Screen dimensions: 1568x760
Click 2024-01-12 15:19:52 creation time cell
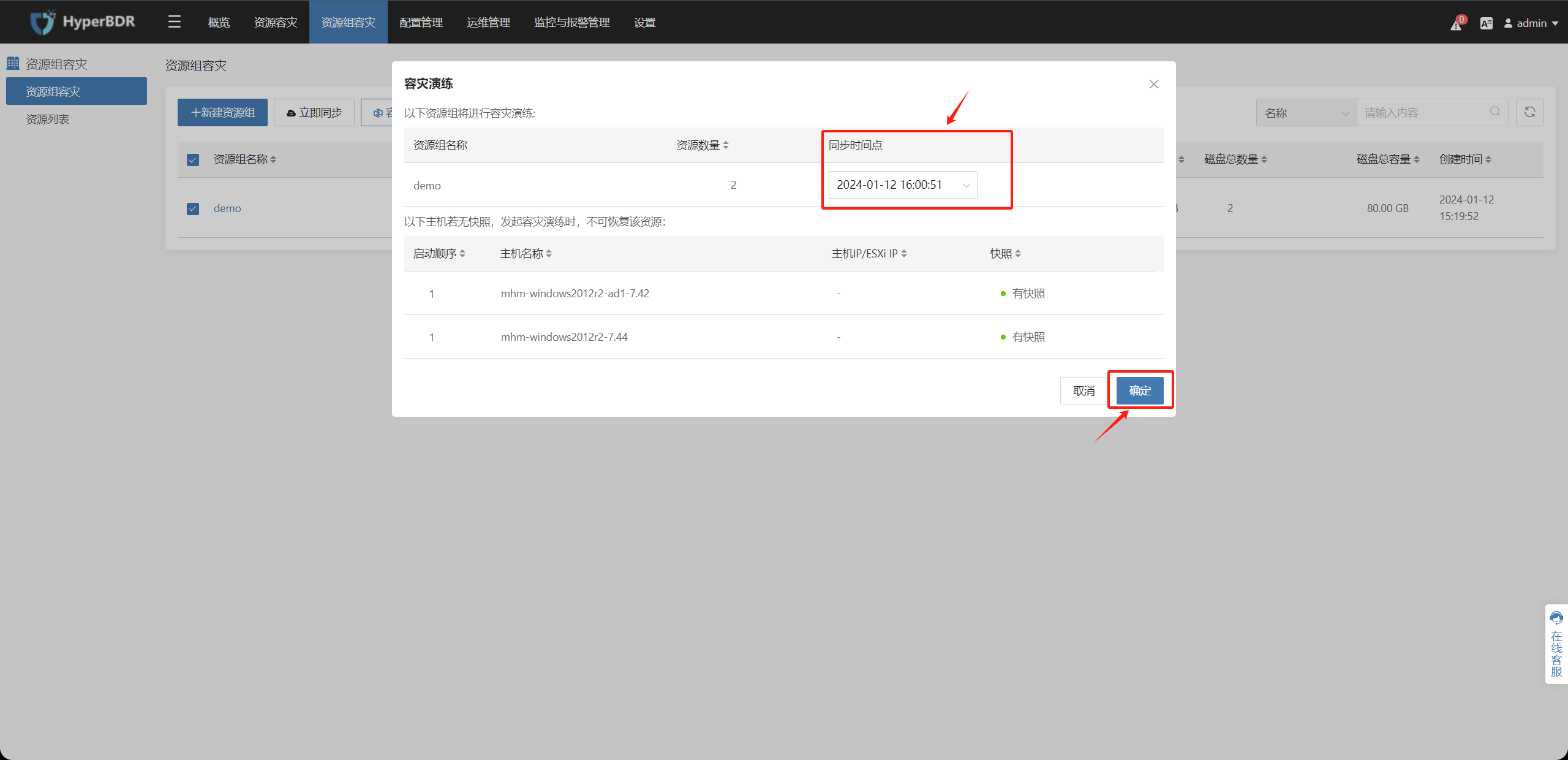point(1466,208)
